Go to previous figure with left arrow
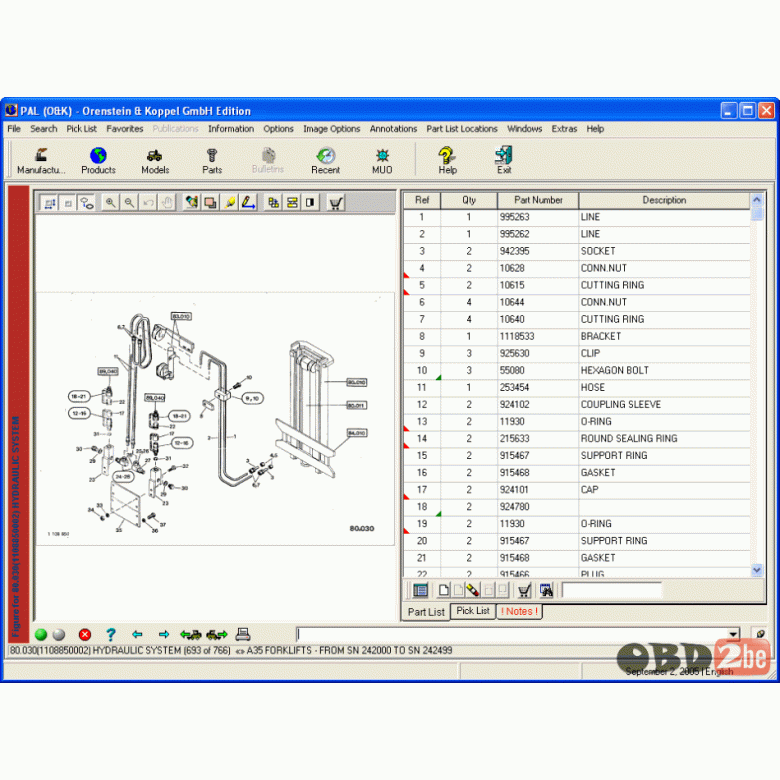The height and width of the screenshot is (780, 780). pos(137,634)
